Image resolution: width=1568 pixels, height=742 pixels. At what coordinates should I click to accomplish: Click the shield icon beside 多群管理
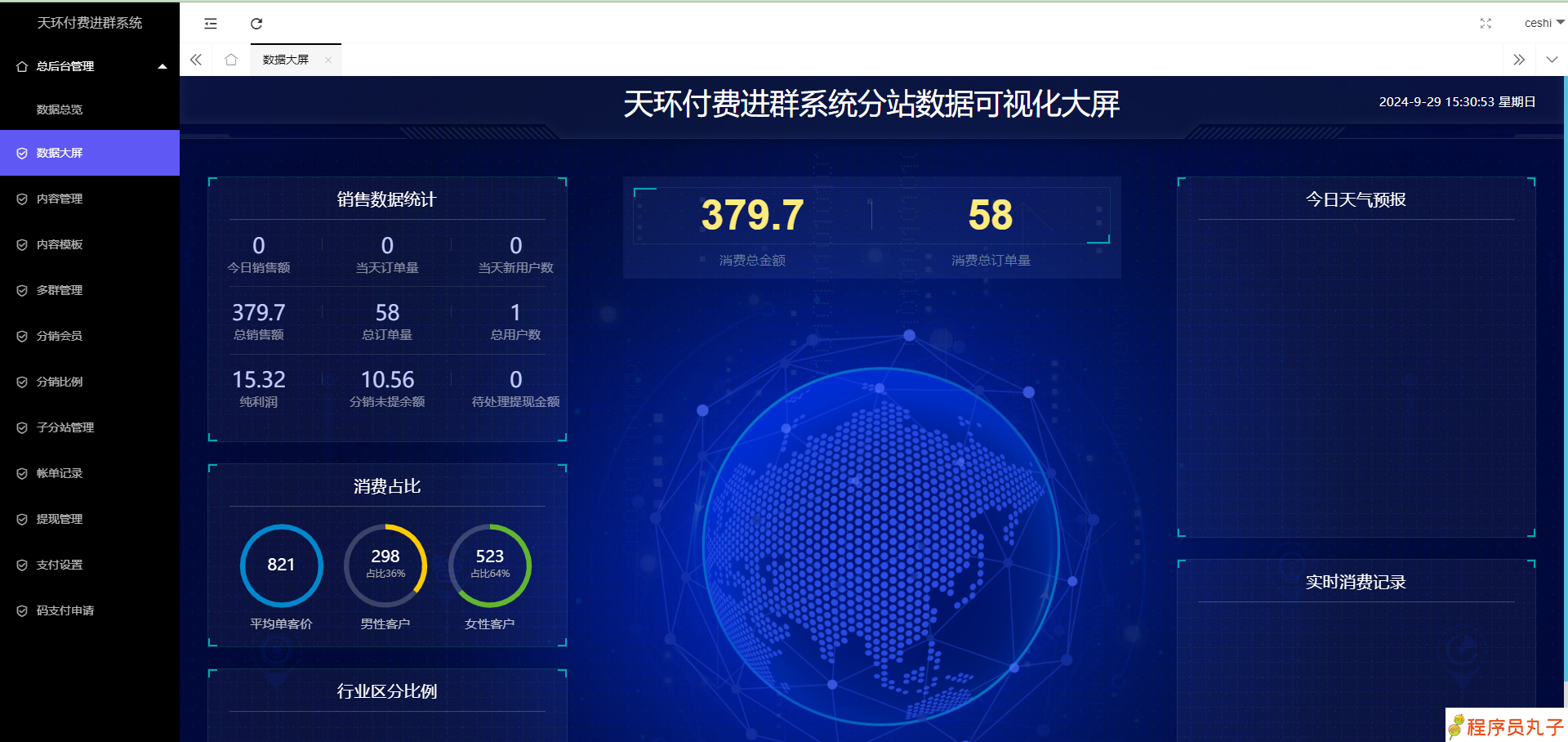[x=22, y=290]
